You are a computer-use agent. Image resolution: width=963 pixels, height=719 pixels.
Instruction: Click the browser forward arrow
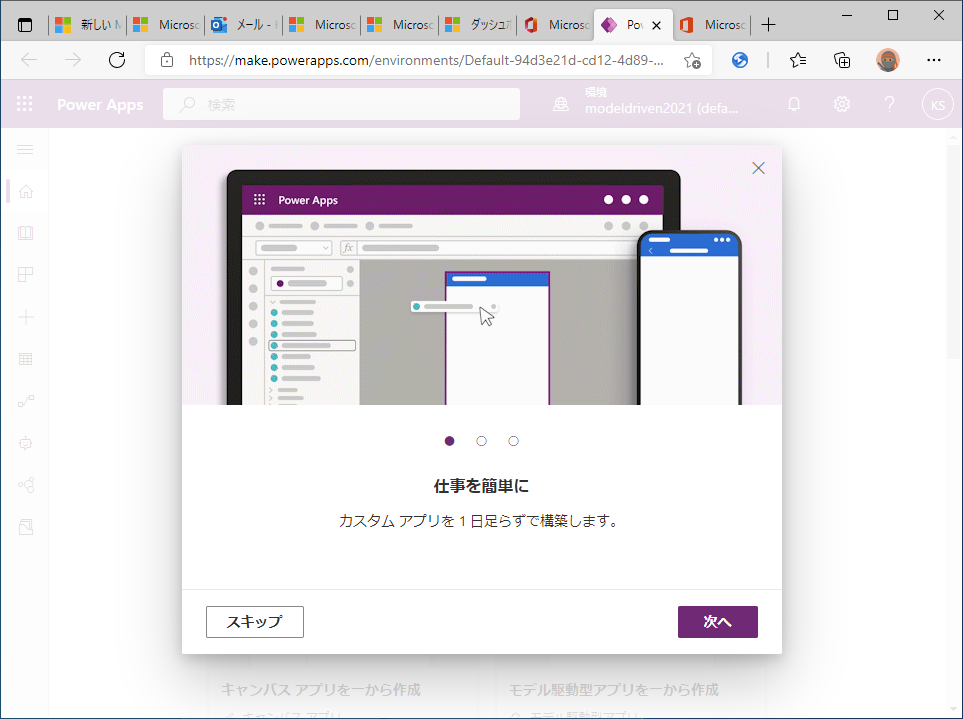(72, 60)
